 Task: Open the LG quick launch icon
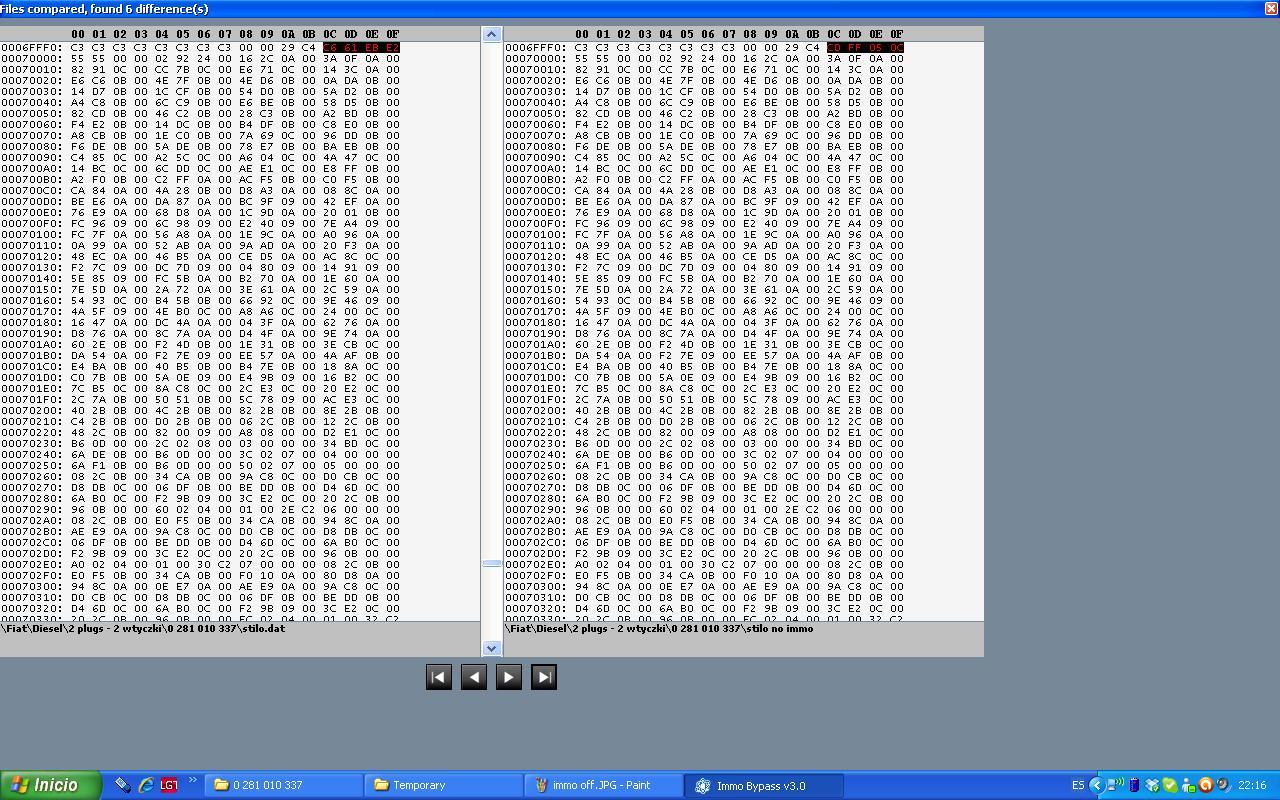click(x=168, y=785)
